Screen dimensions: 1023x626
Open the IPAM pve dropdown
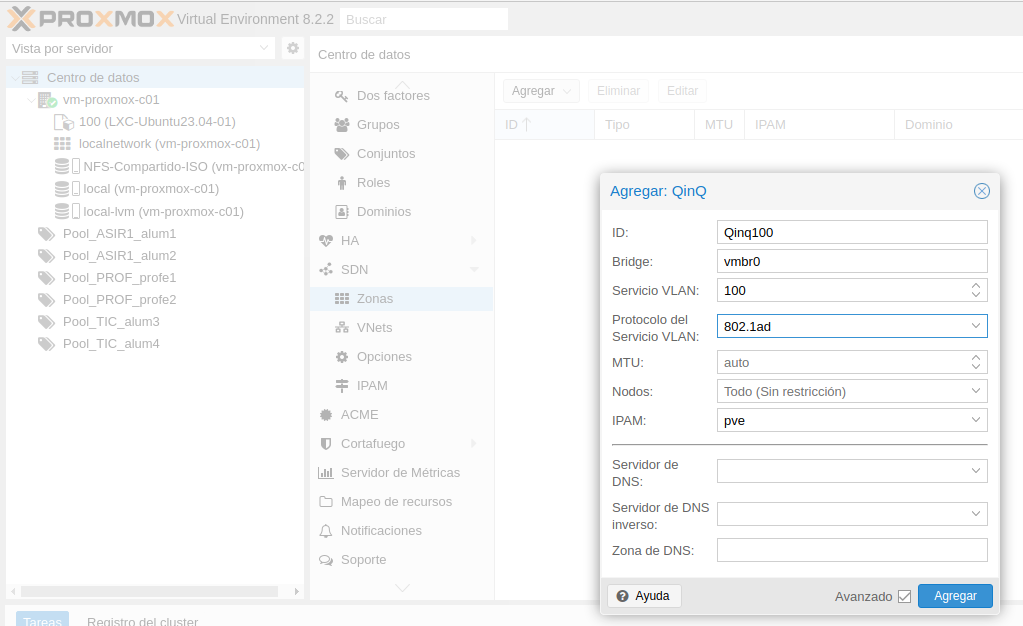pyautogui.click(x=975, y=420)
